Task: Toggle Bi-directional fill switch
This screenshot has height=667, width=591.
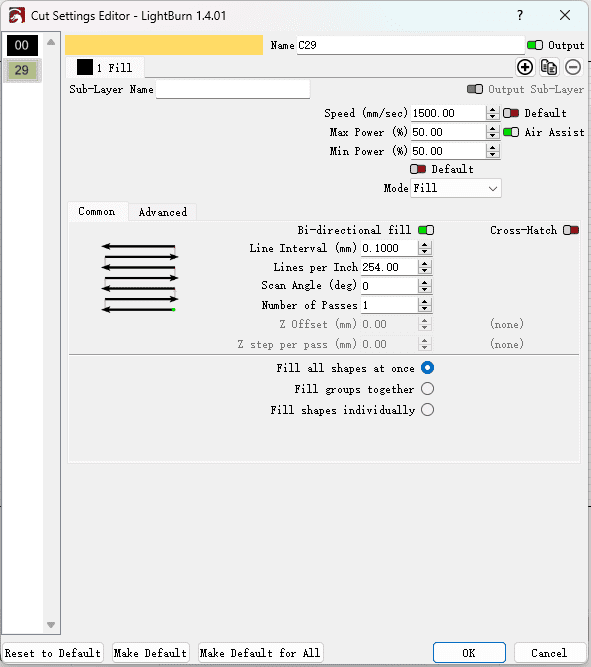Action: (x=426, y=230)
